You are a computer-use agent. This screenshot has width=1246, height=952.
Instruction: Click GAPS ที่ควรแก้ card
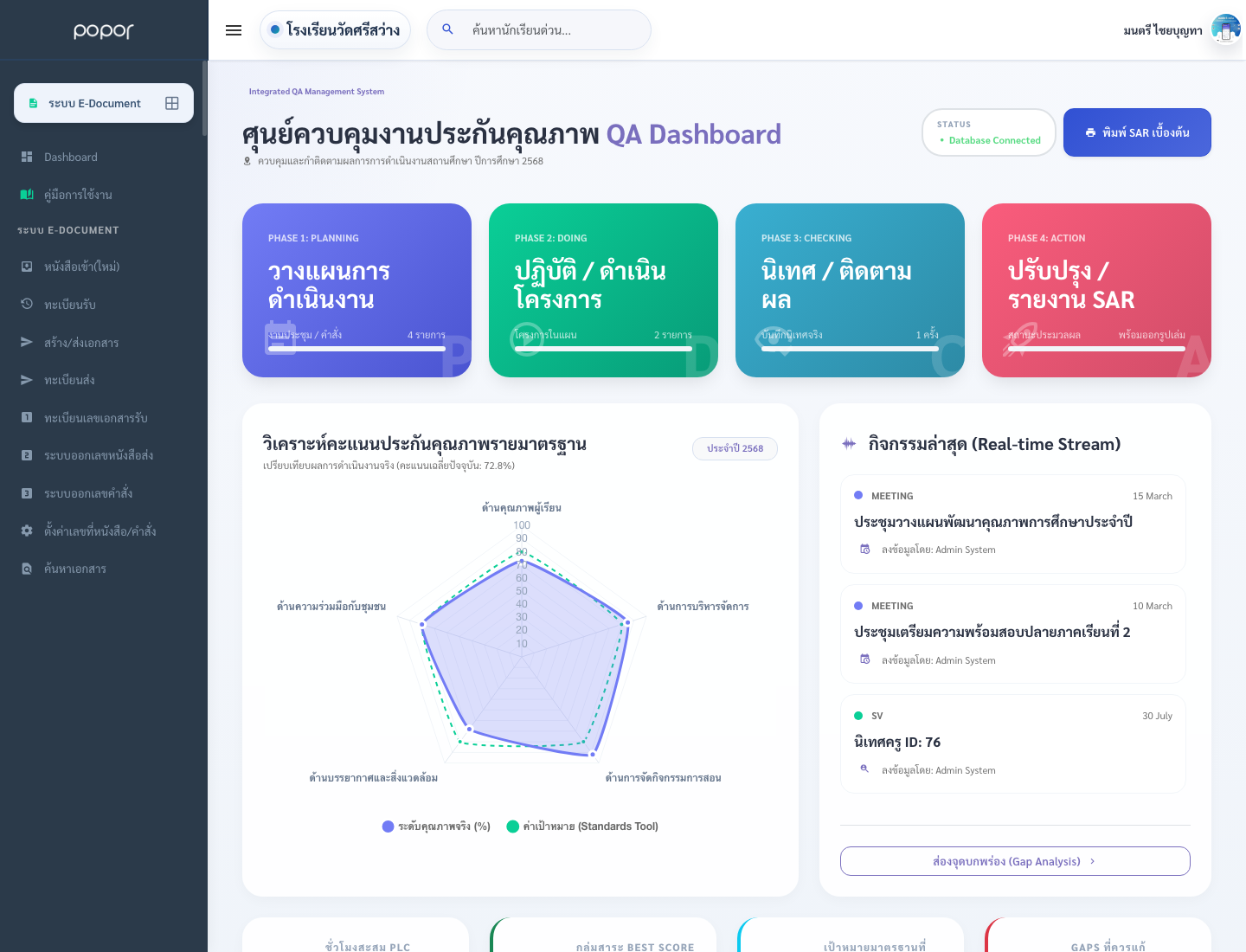pos(1098,935)
